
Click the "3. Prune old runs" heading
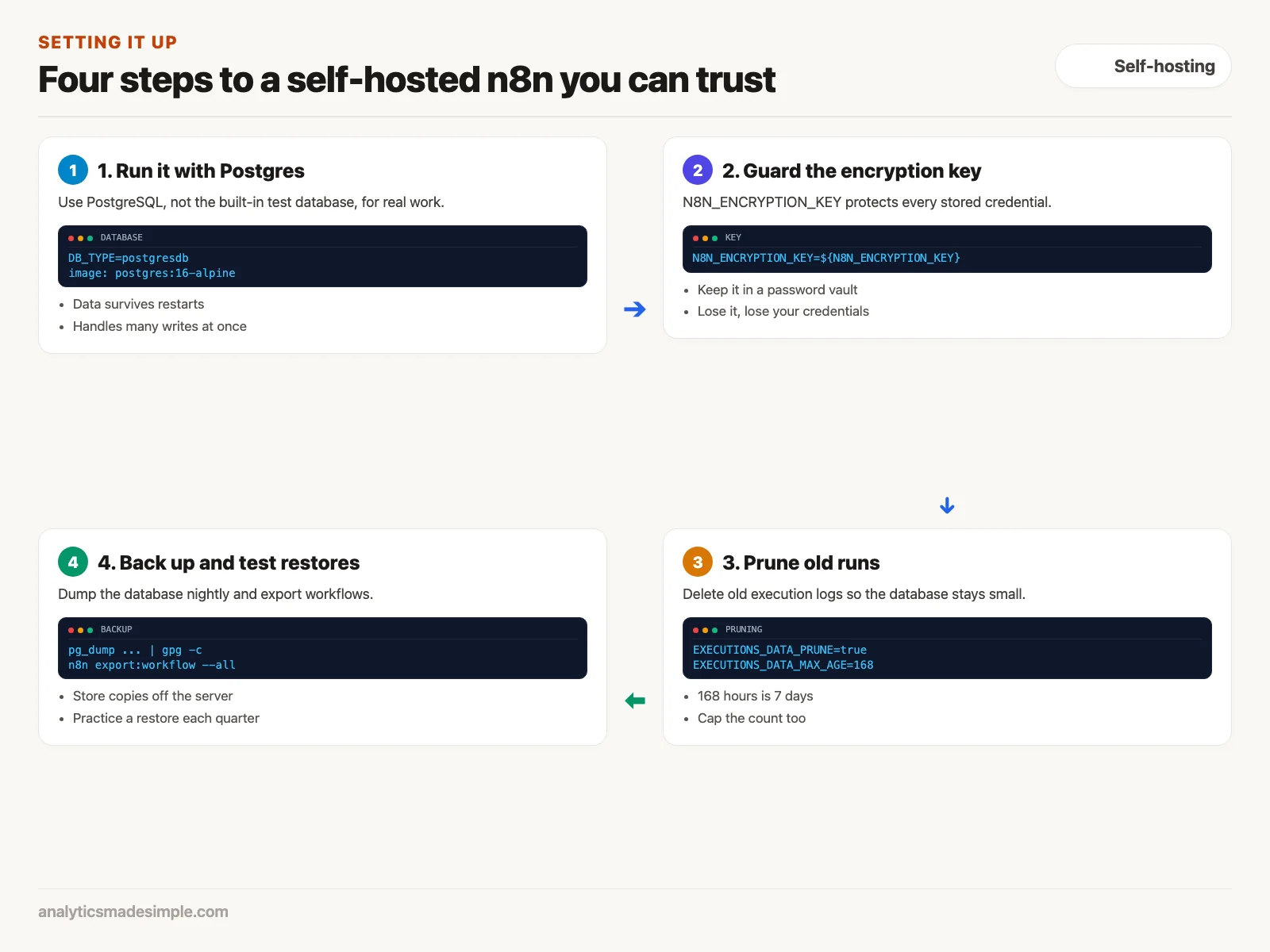pos(801,562)
